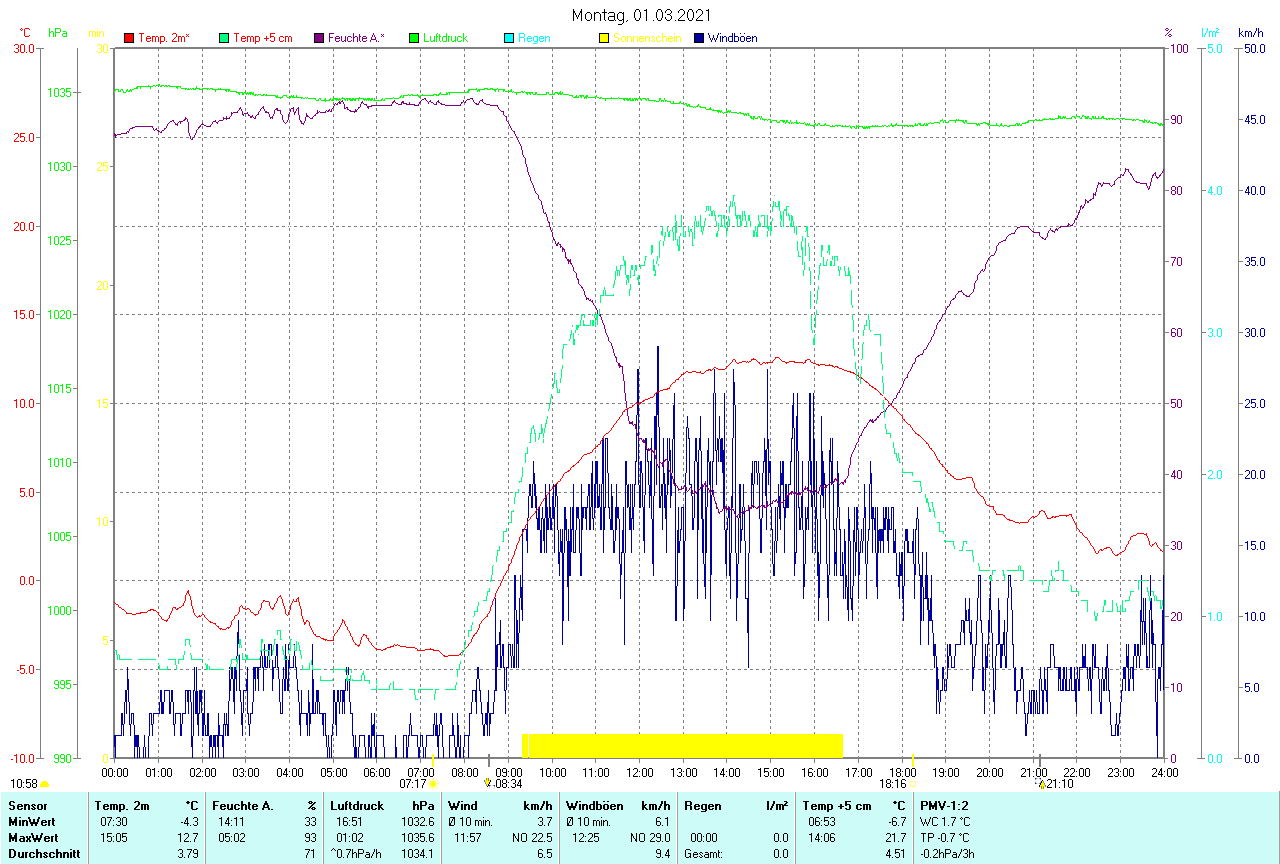
Task: Click the red Temp. 2m legend swatch
Action: pos(129,38)
